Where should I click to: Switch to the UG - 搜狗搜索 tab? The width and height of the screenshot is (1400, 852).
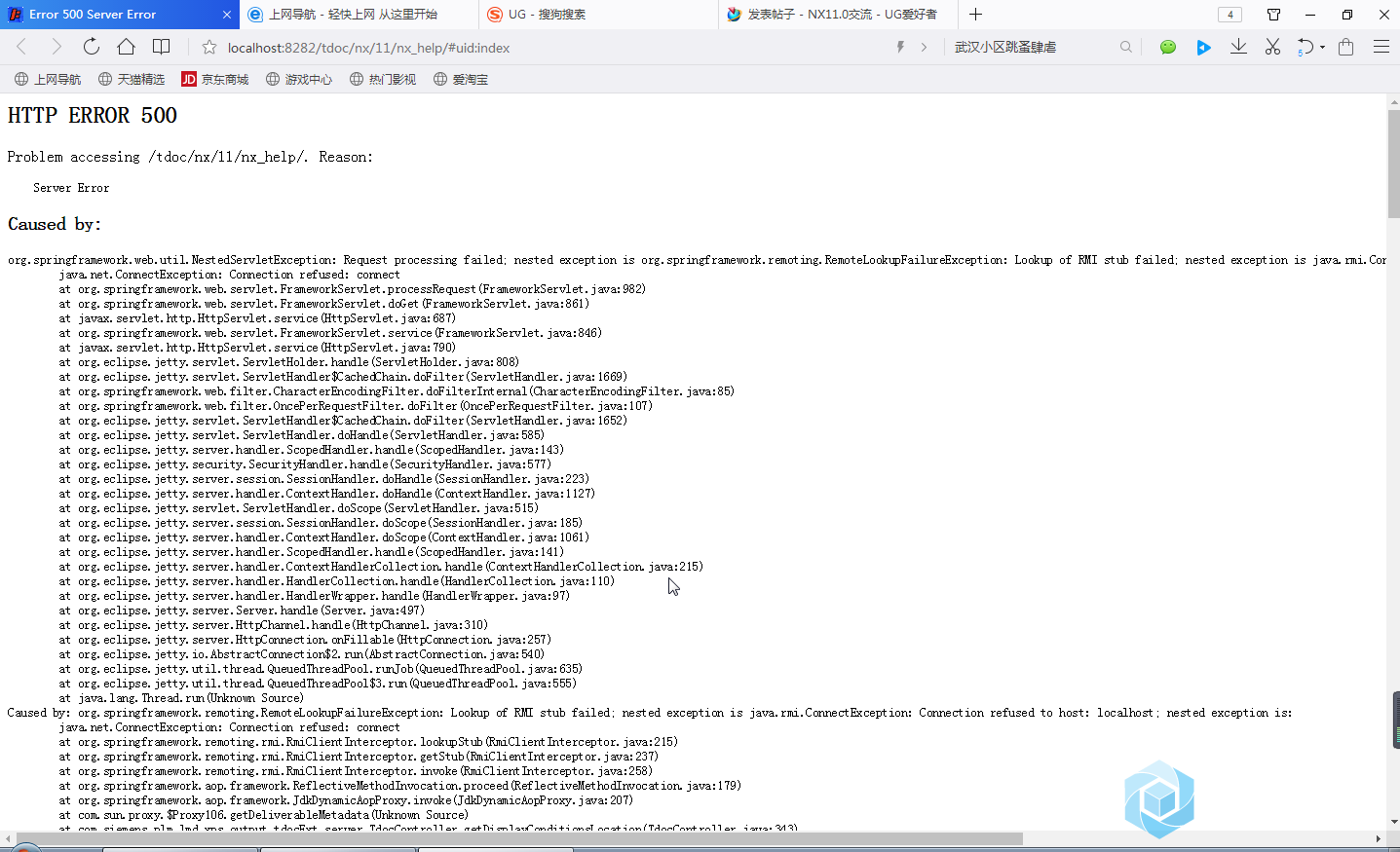coord(598,15)
